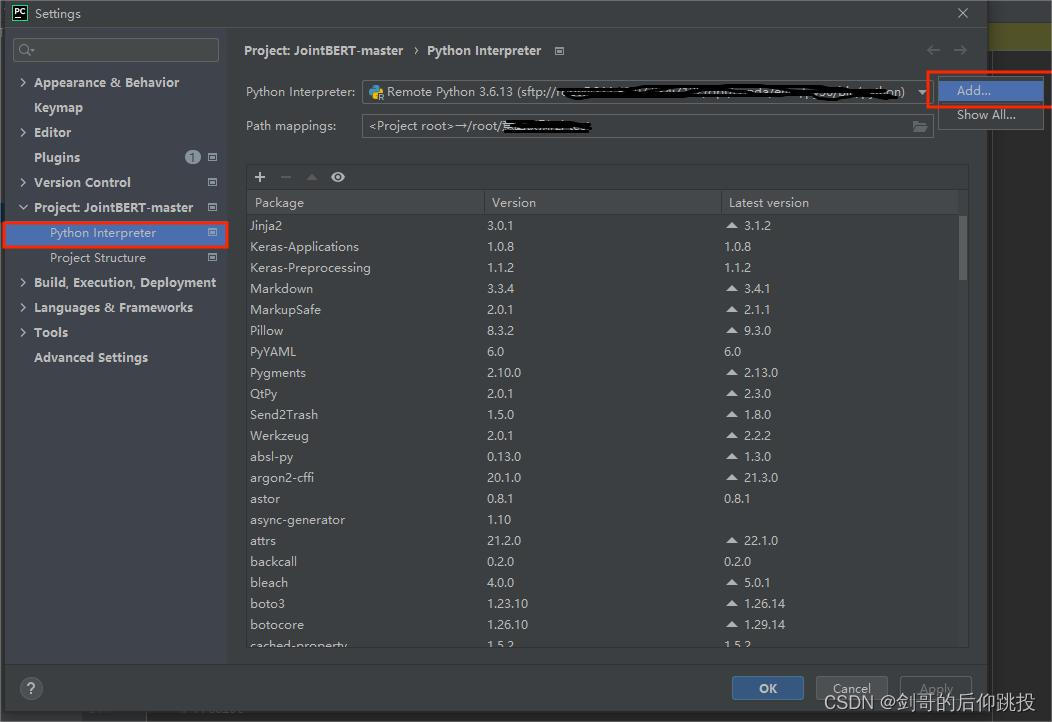Select the MarkupSafe package row

602,309
